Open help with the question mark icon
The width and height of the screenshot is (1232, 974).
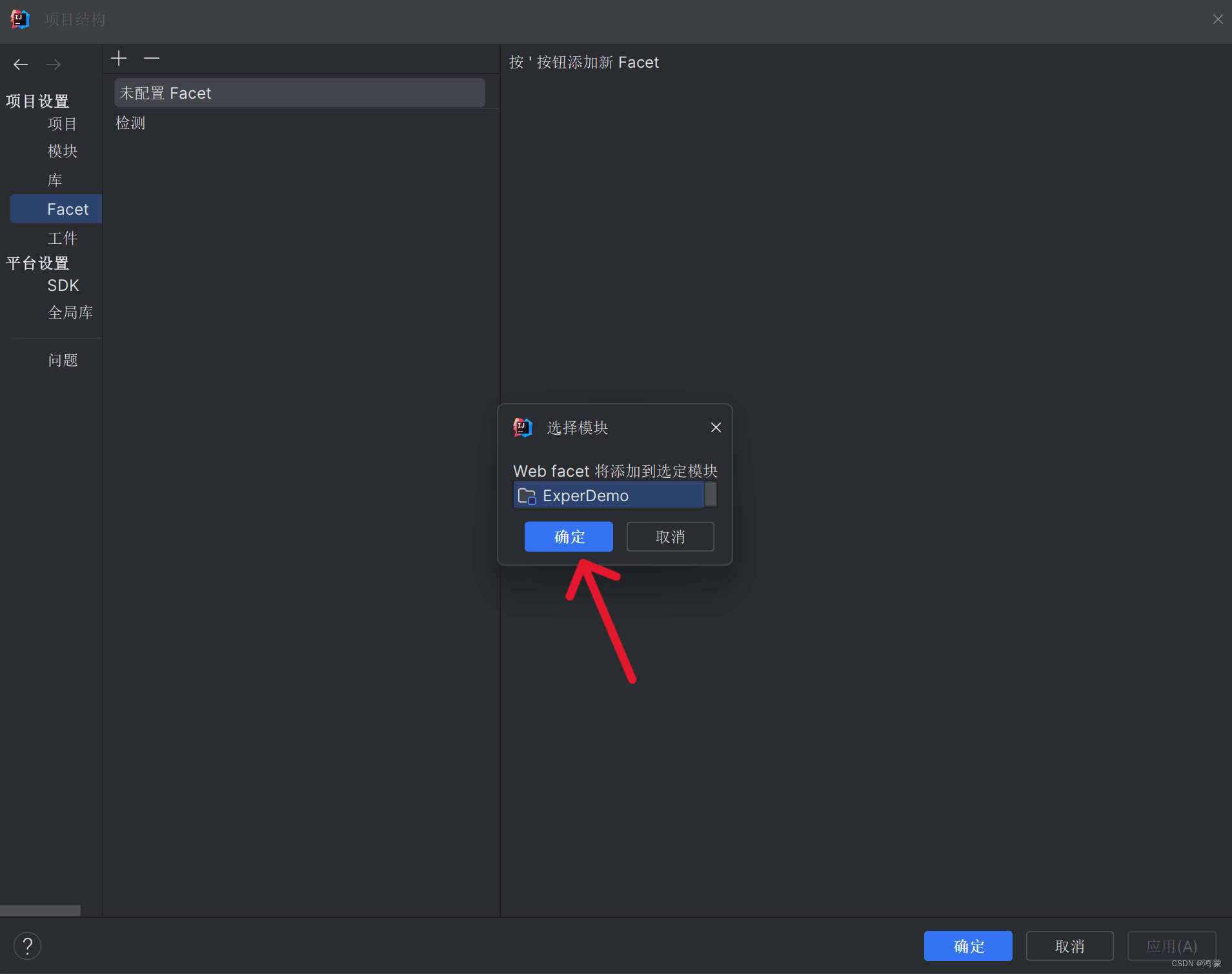(27, 946)
